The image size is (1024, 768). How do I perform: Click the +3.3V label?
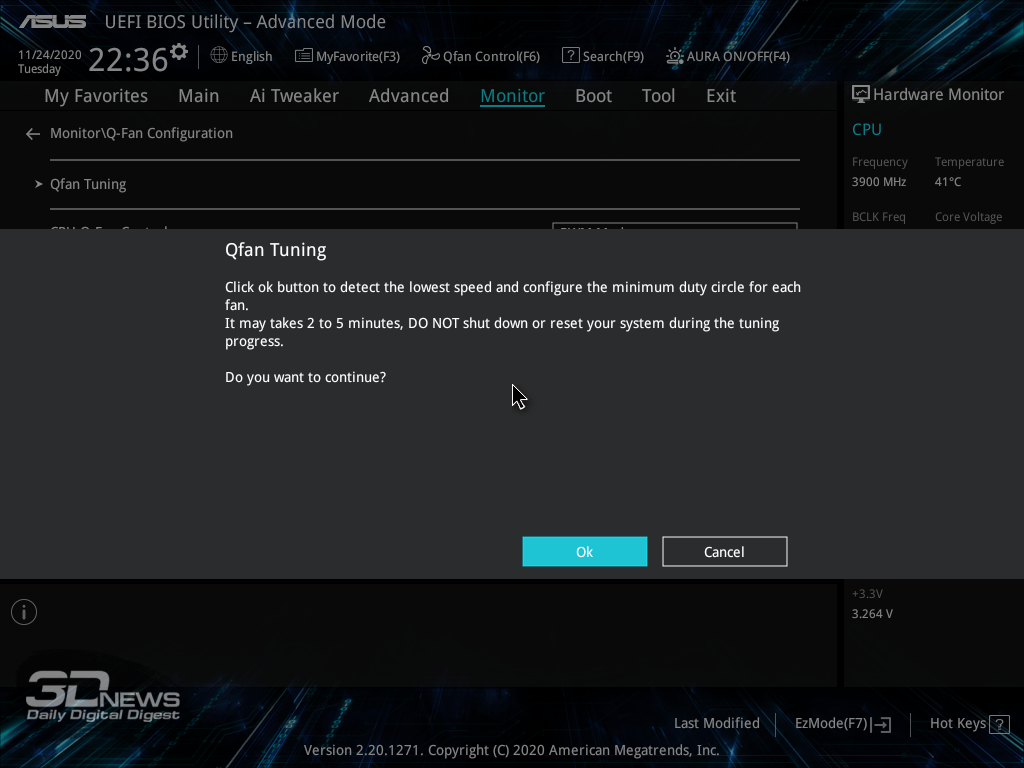[867, 594]
